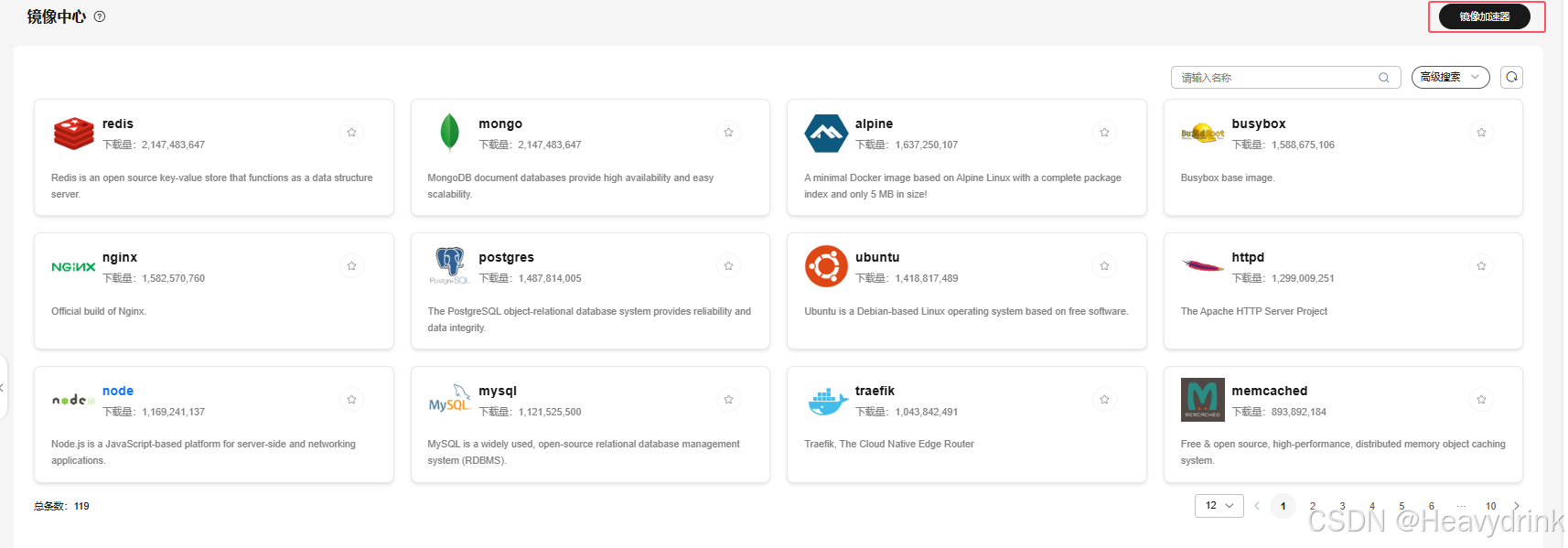The width and height of the screenshot is (1568, 548).
Task: Select current page 1
Action: [1283, 506]
